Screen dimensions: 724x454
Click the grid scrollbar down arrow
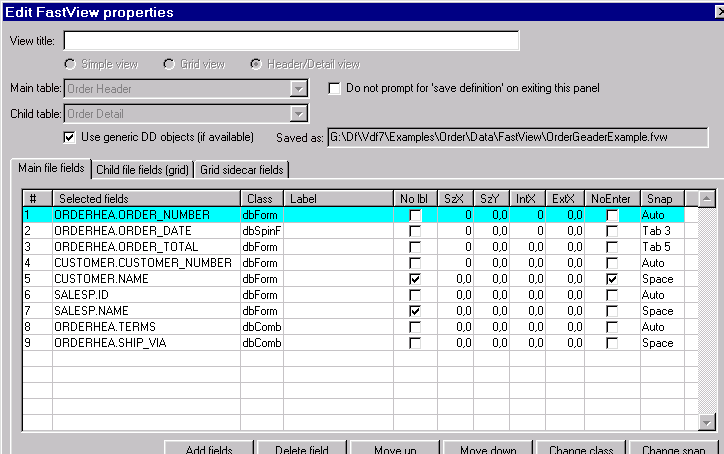click(706, 422)
